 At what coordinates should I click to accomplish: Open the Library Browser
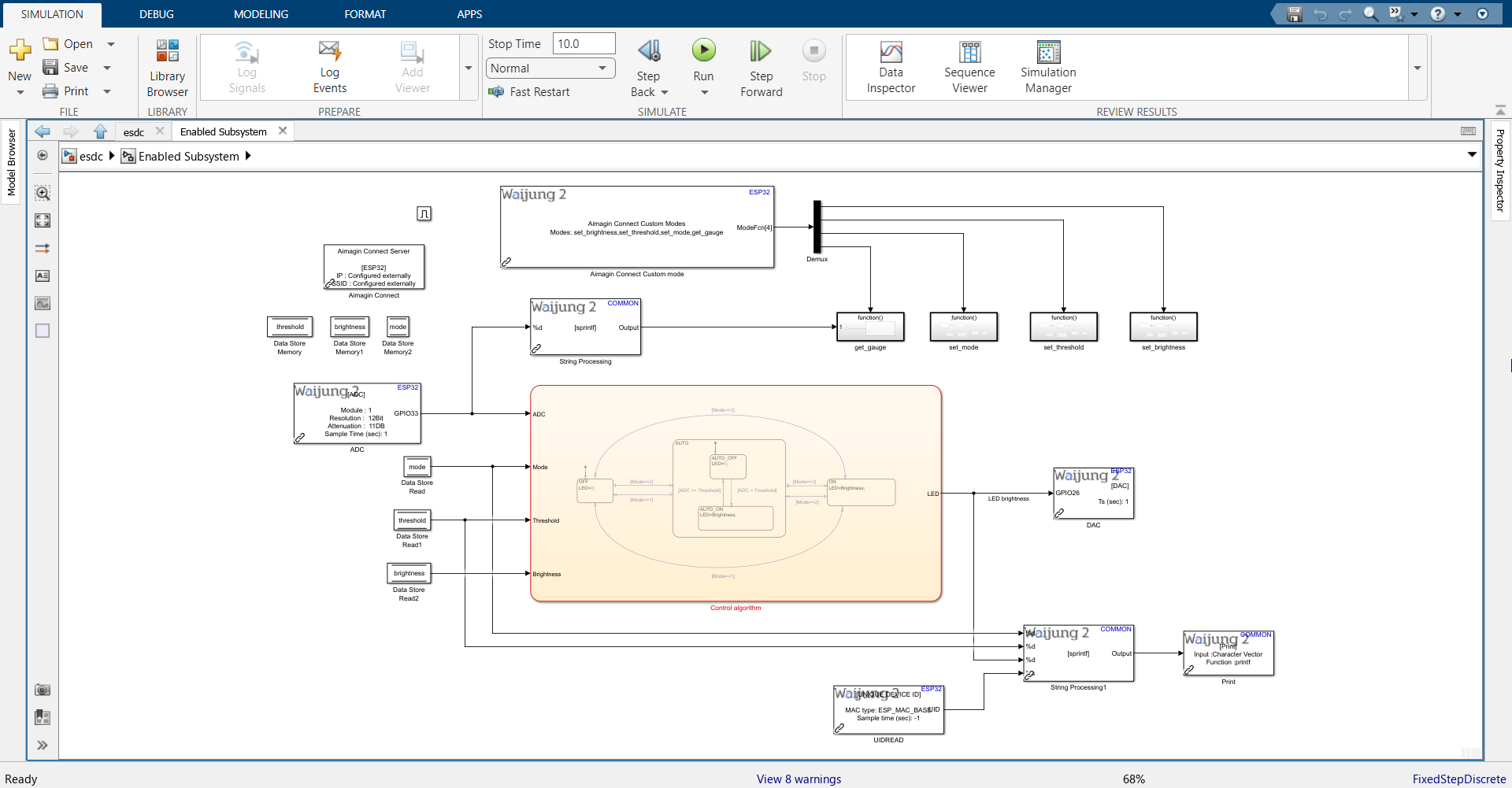click(x=167, y=68)
